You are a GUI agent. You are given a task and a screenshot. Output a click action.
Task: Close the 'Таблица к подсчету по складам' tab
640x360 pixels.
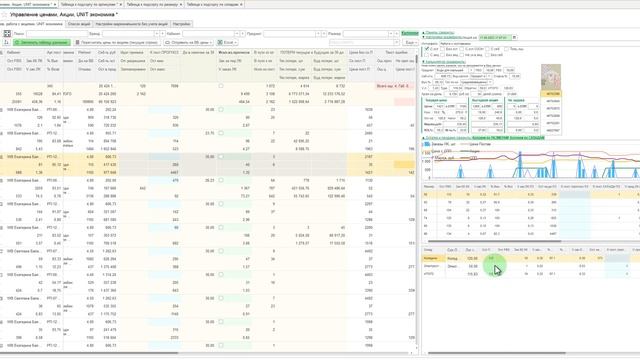pyautogui.click(x=241, y=4)
